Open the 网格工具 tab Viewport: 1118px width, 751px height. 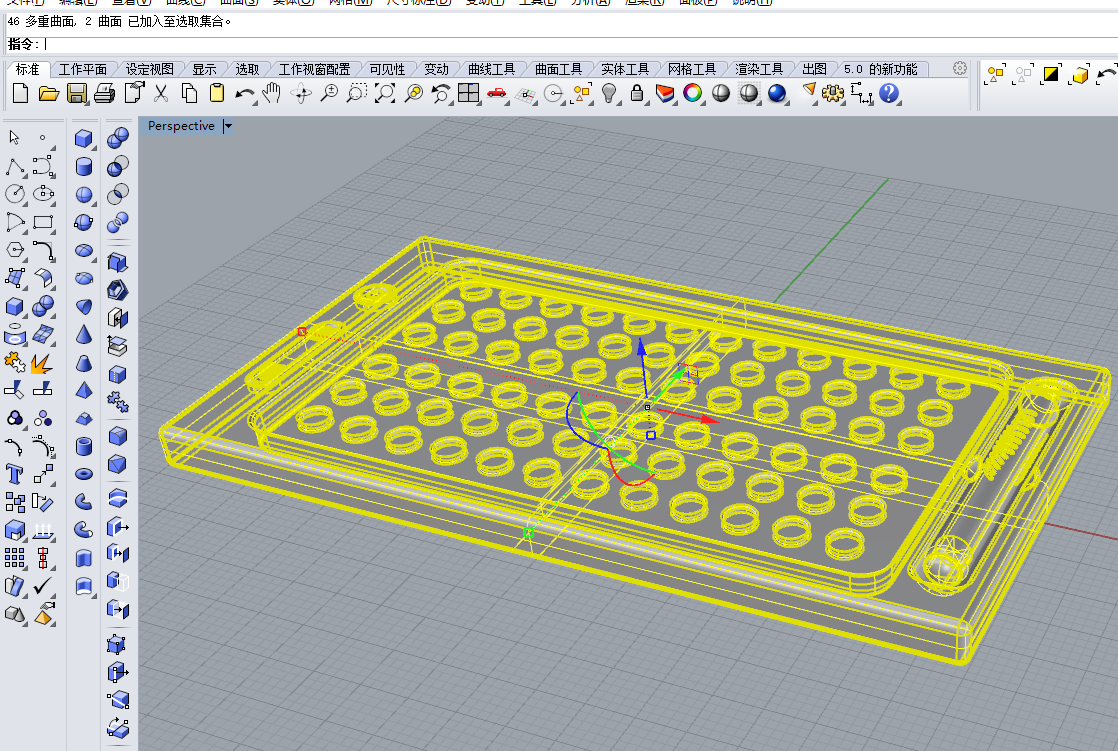coord(692,69)
